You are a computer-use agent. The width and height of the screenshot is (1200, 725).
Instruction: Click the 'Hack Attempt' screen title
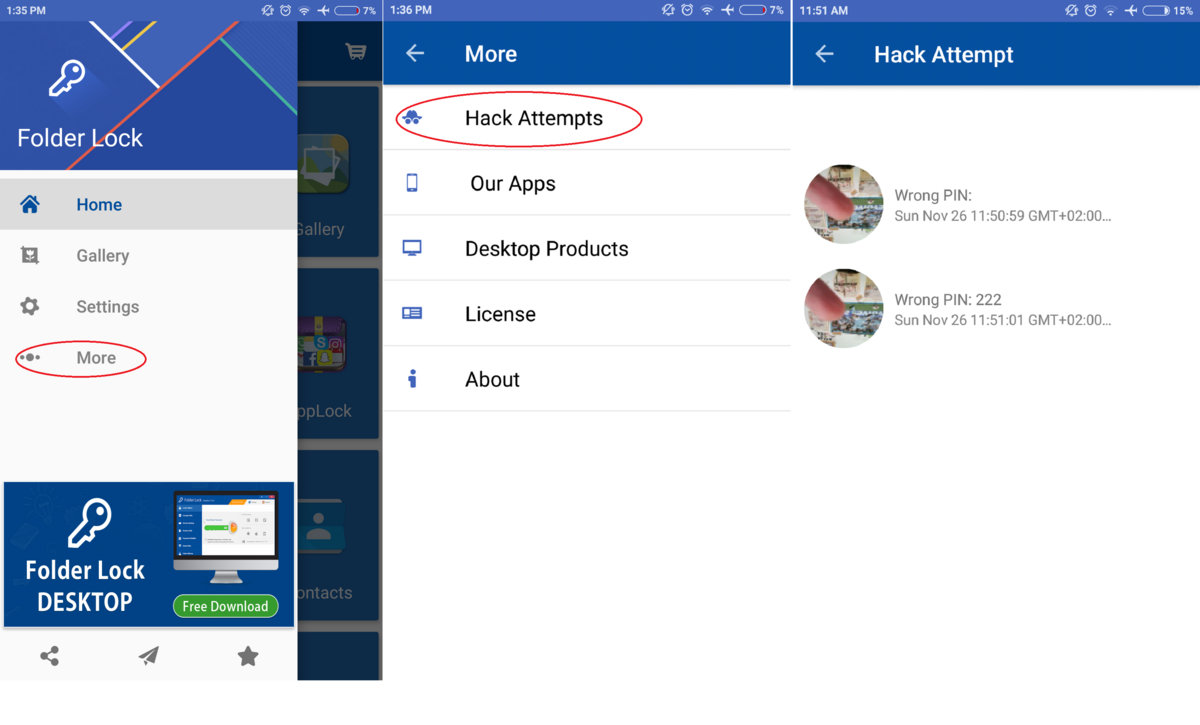944,55
